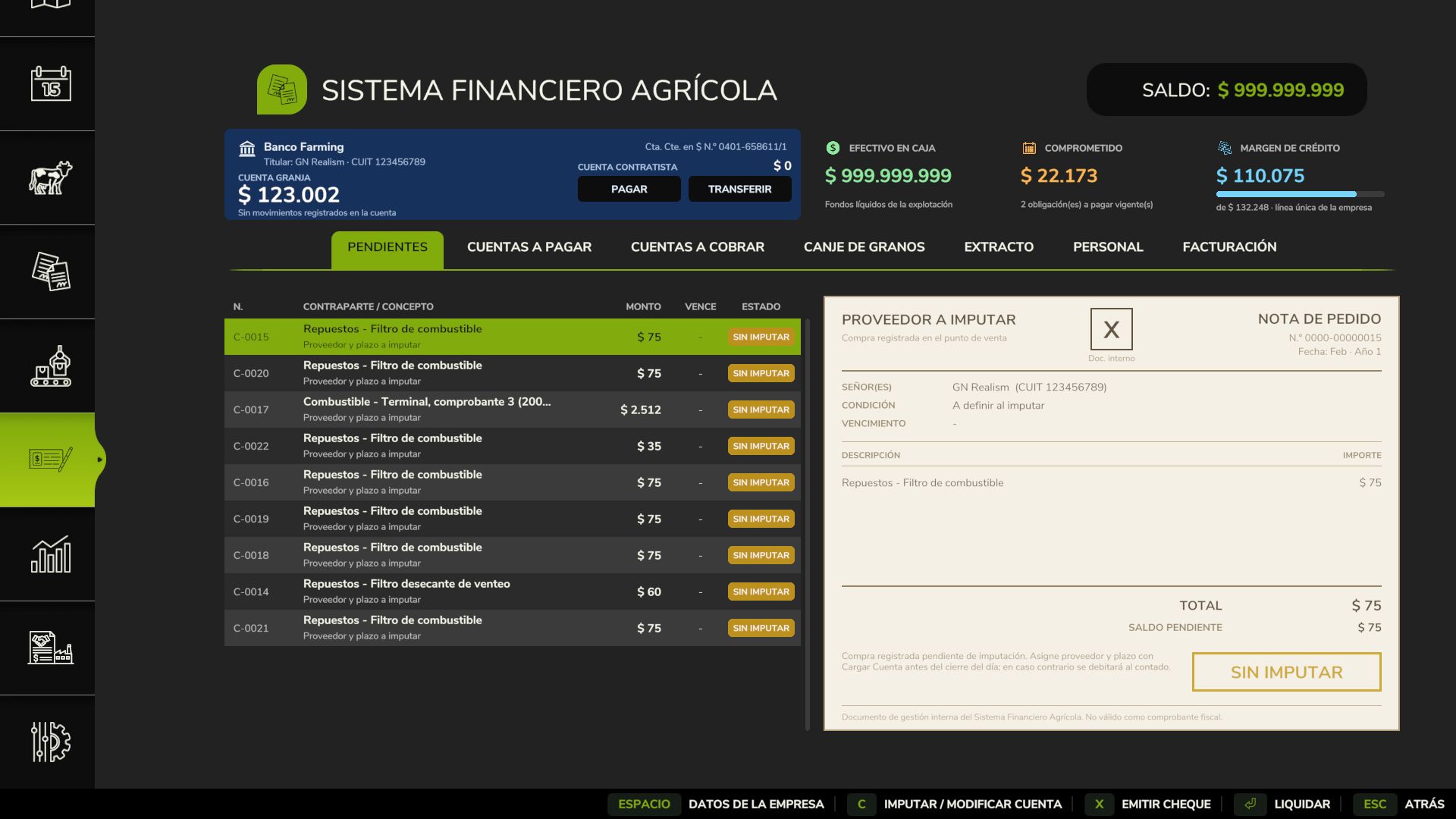Click the X doc. interno box
This screenshot has width=1456, height=819.
coord(1111,329)
